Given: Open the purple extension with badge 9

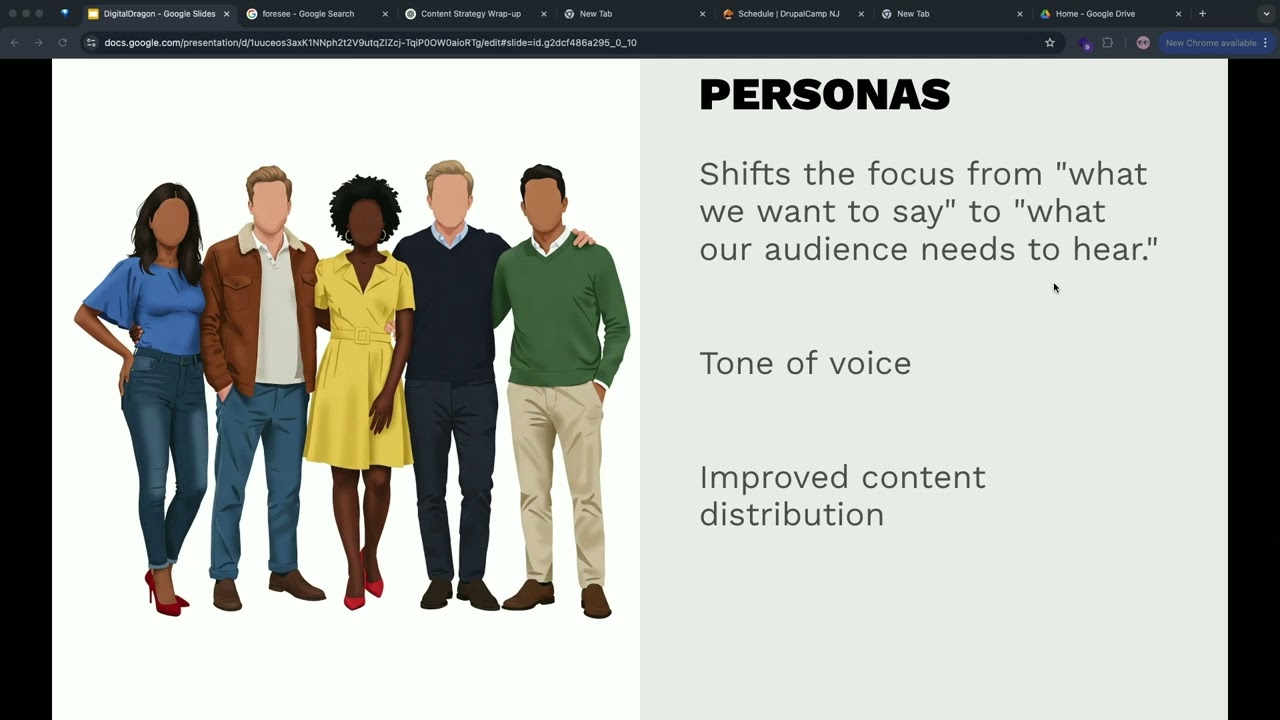Looking at the screenshot, I should tap(1084, 43).
